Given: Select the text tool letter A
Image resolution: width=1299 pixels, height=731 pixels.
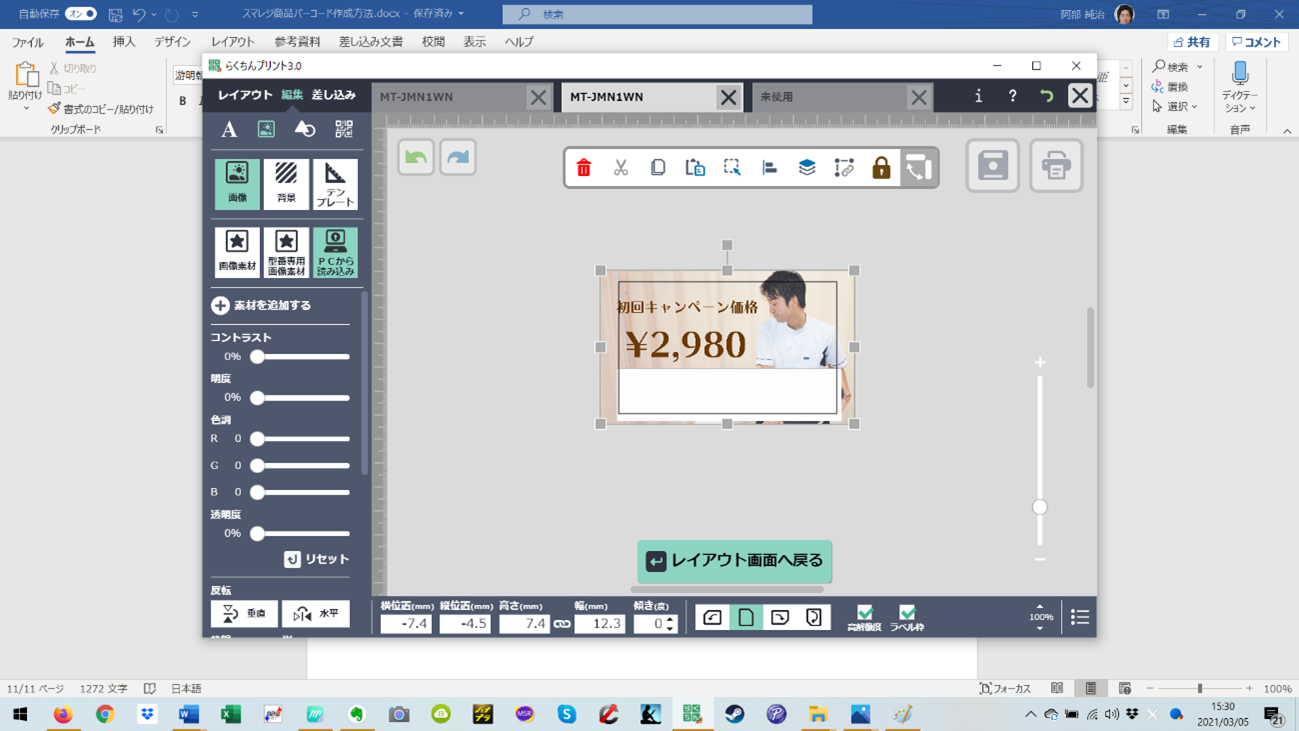Looking at the screenshot, I should coord(229,129).
